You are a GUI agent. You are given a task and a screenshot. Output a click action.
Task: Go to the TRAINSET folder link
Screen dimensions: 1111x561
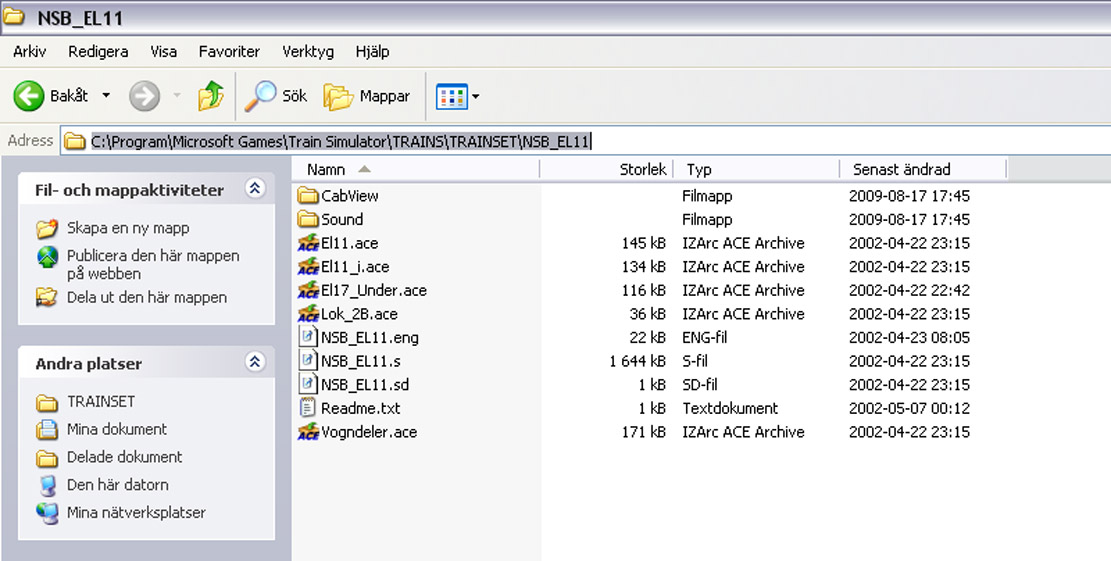[x=101, y=402]
